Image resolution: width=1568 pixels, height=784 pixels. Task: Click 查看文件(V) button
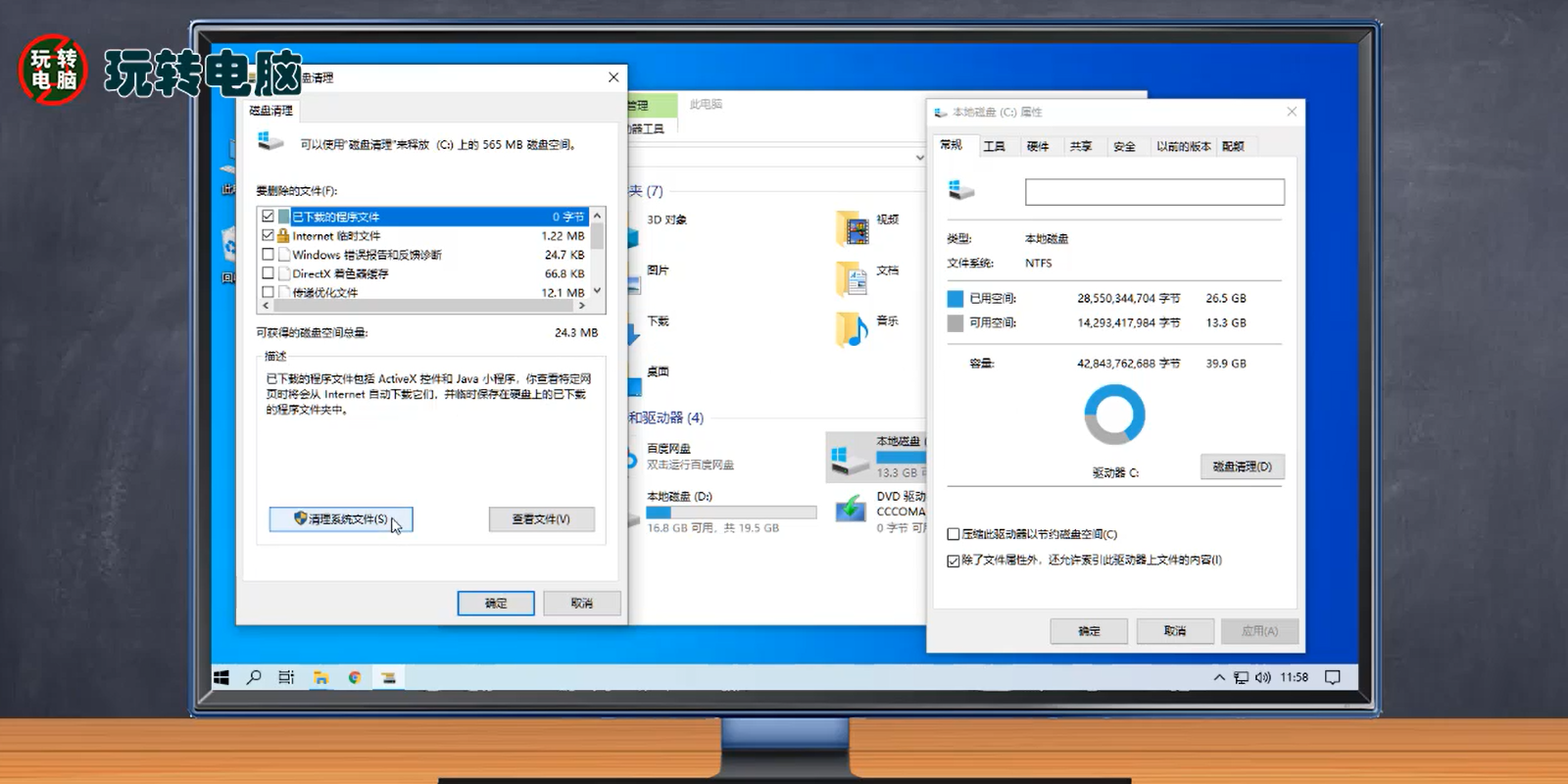coord(541,519)
